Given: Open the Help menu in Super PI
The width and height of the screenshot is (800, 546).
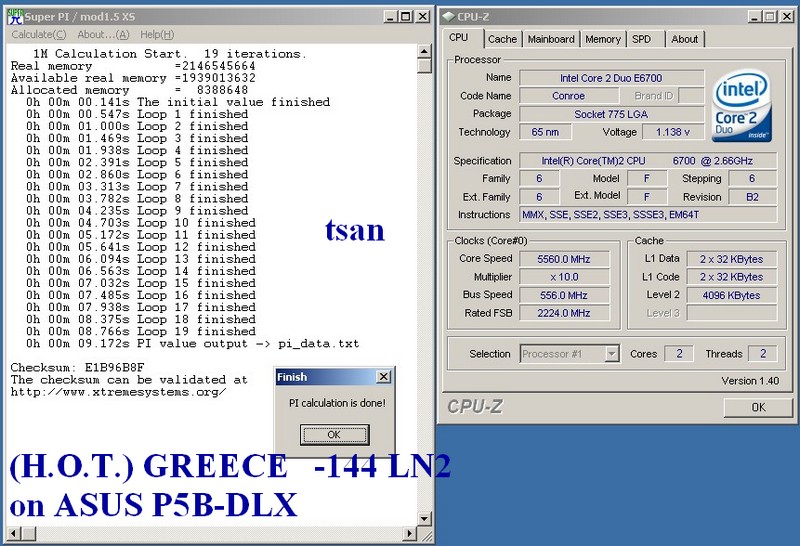Looking at the screenshot, I should (x=157, y=35).
